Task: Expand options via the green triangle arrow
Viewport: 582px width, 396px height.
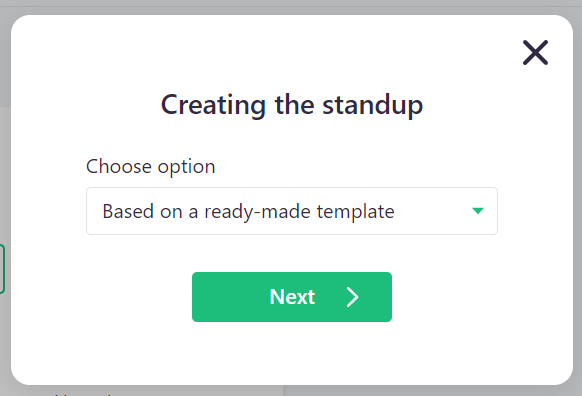Action: (478, 211)
